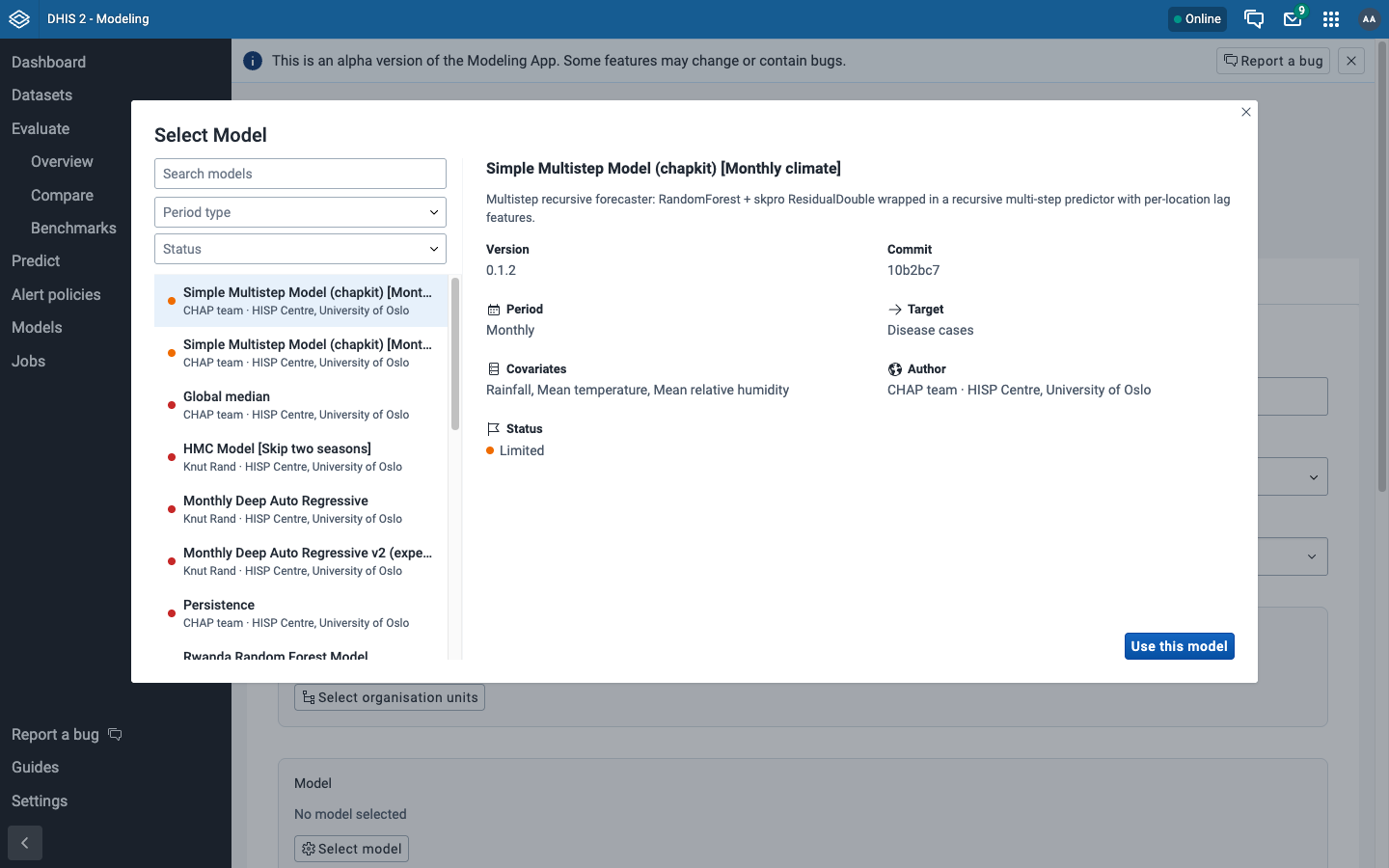Click Report a bug in the sidebar

[67, 734]
